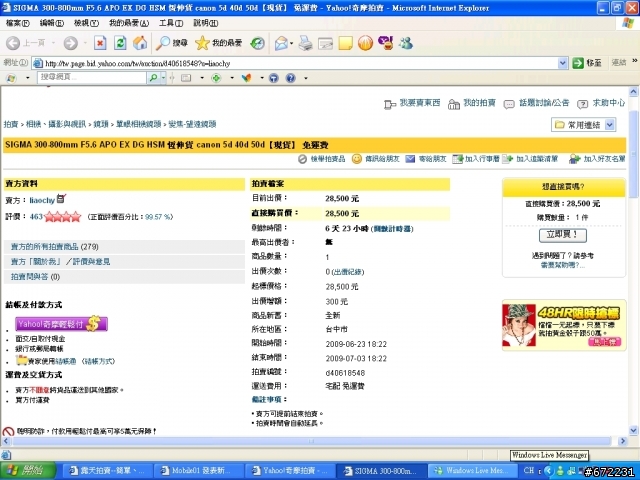Click the address URL field
This screenshot has height=480, width=640.
[300, 63]
